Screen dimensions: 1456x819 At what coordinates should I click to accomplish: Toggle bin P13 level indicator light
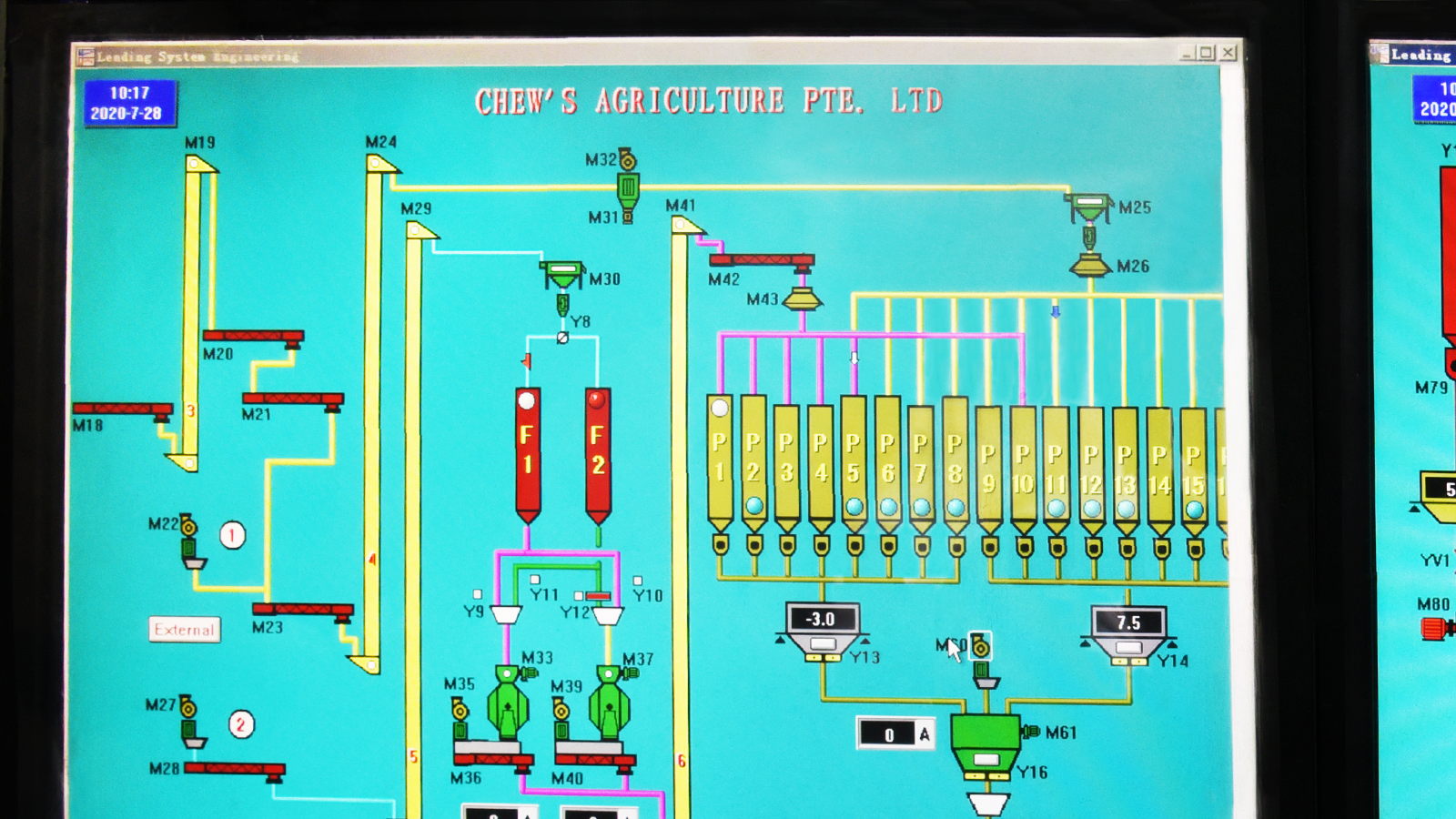click(x=1126, y=509)
